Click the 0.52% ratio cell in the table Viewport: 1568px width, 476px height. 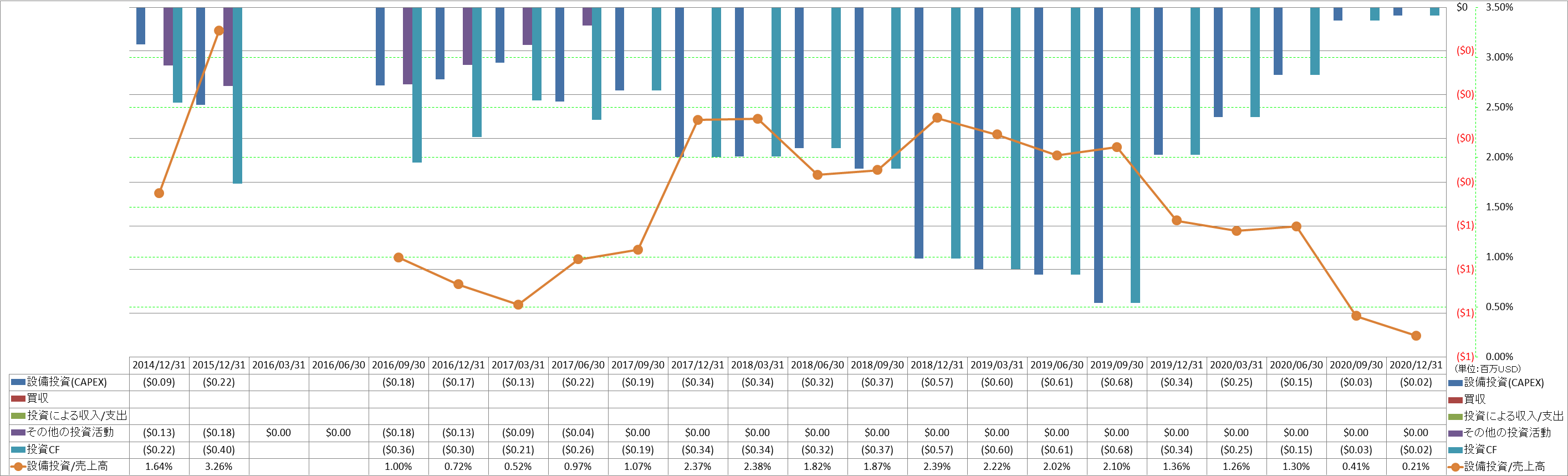click(x=518, y=466)
